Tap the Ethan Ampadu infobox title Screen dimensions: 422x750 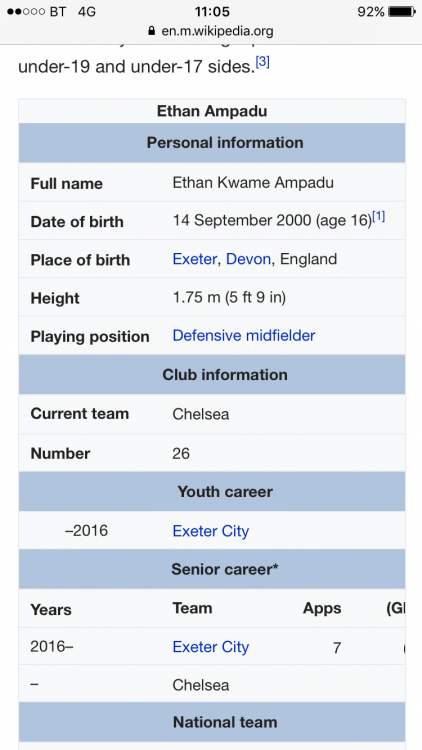212,111
